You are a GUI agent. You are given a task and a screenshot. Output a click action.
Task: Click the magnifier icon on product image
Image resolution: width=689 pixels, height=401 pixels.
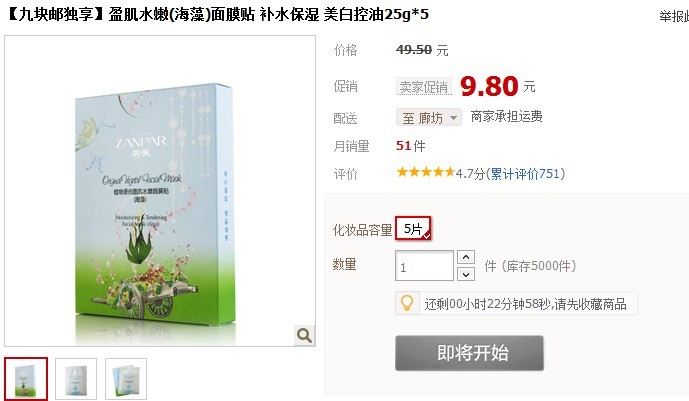pos(304,336)
